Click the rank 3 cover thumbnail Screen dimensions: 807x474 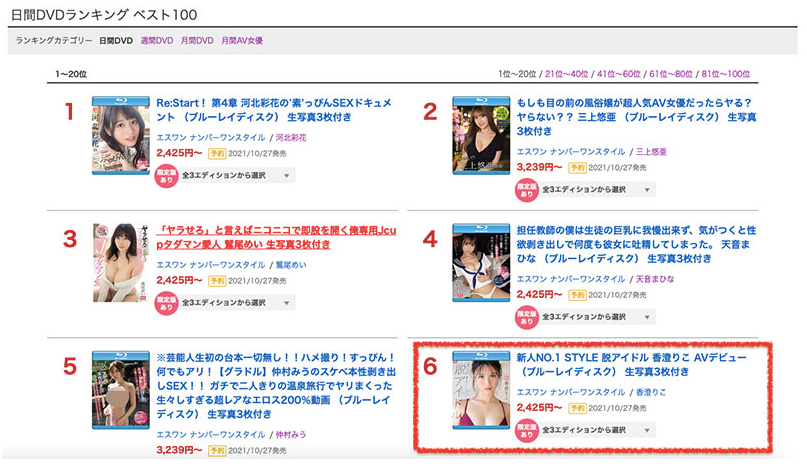click(121, 262)
